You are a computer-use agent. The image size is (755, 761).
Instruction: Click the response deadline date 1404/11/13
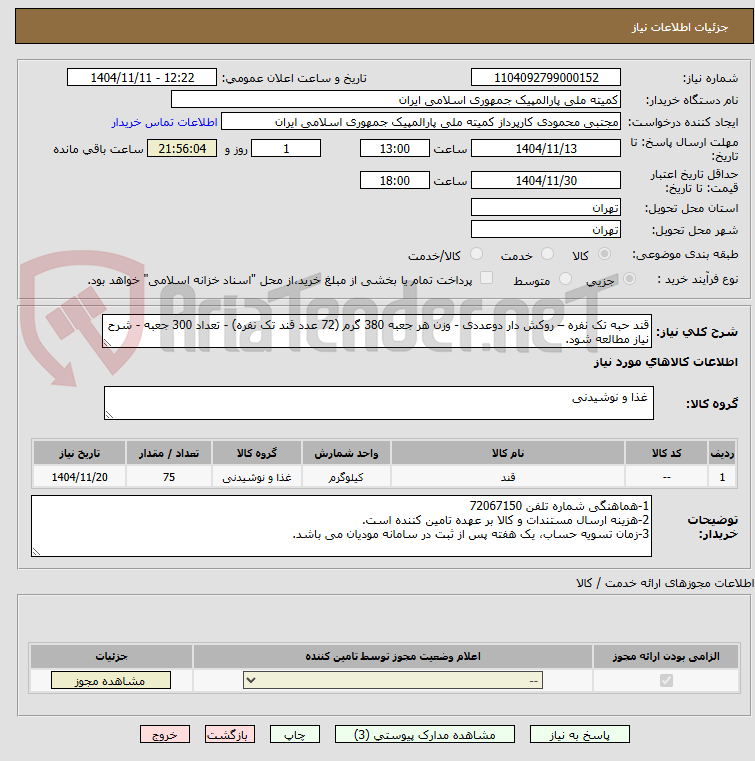pyautogui.click(x=546, y=149)
